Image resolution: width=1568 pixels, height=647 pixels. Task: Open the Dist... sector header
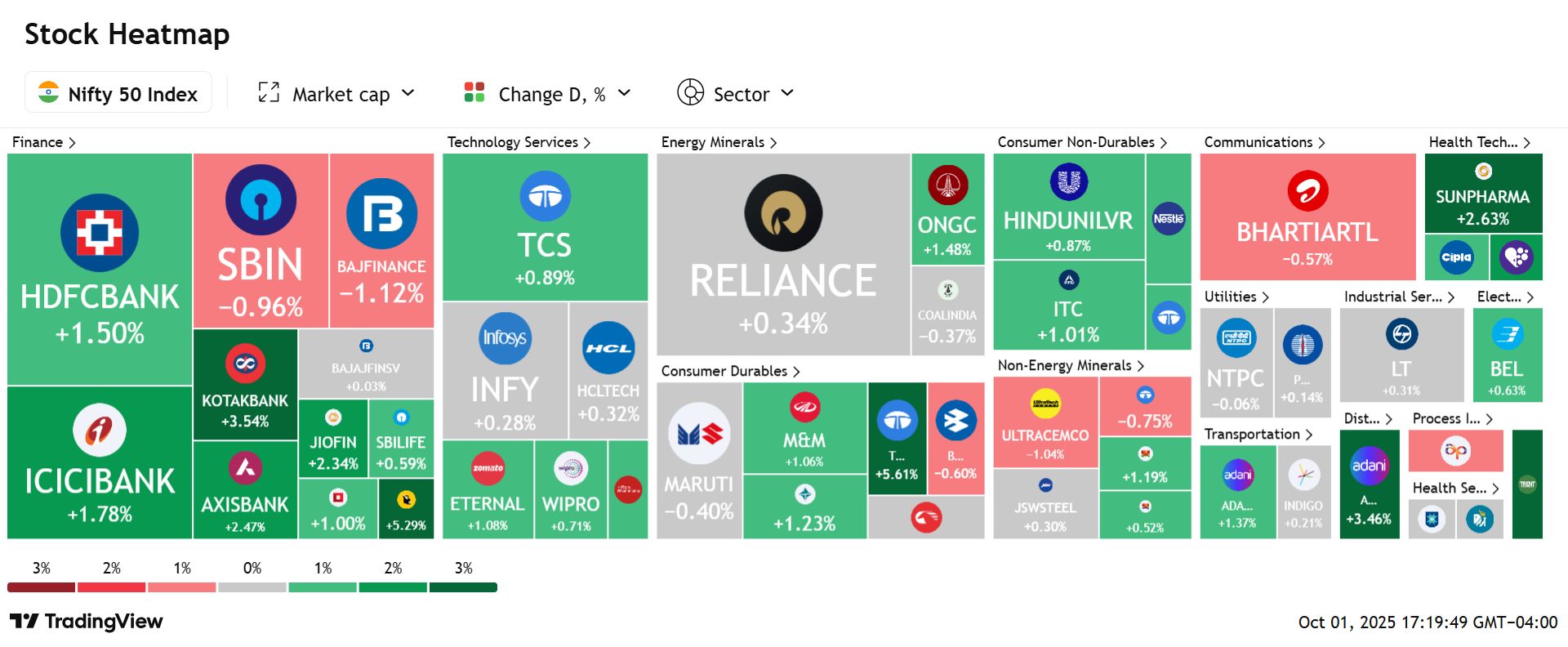coord(1368,418)
